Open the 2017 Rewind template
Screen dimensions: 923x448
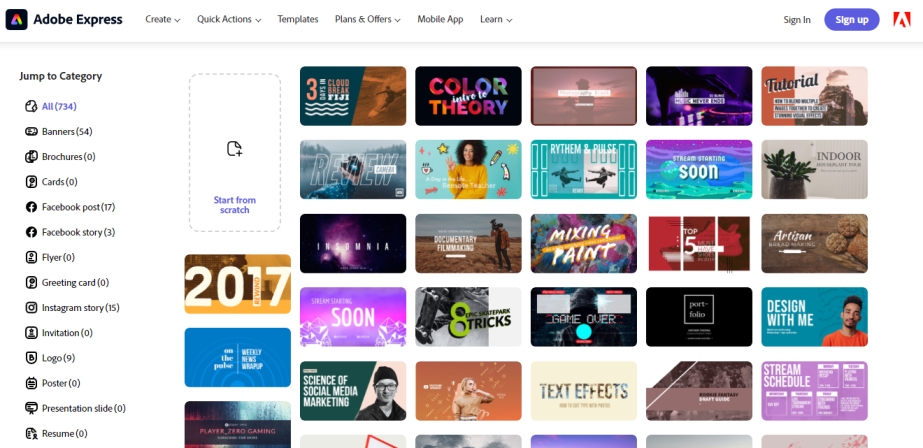coord(238,284)
